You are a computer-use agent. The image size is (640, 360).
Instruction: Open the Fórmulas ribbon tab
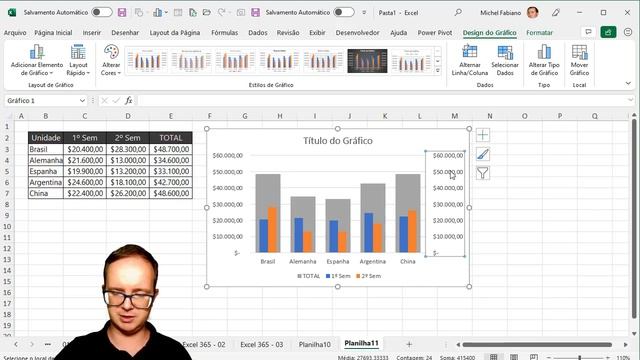224,33
